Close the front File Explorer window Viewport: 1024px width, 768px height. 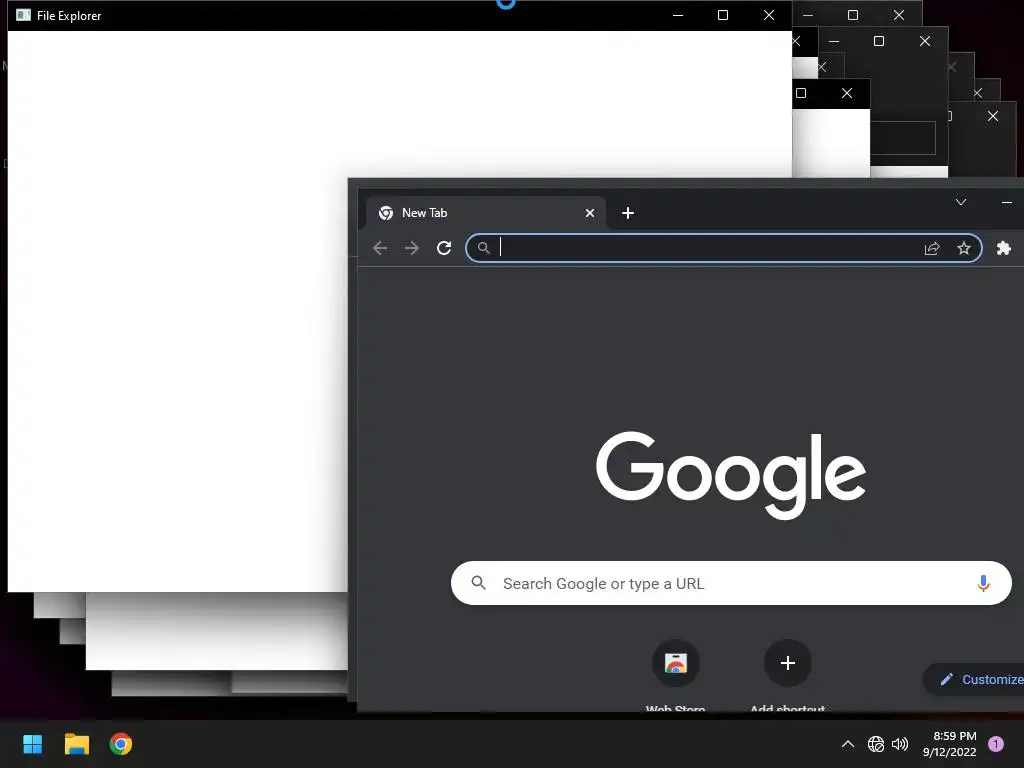(769, 15)
